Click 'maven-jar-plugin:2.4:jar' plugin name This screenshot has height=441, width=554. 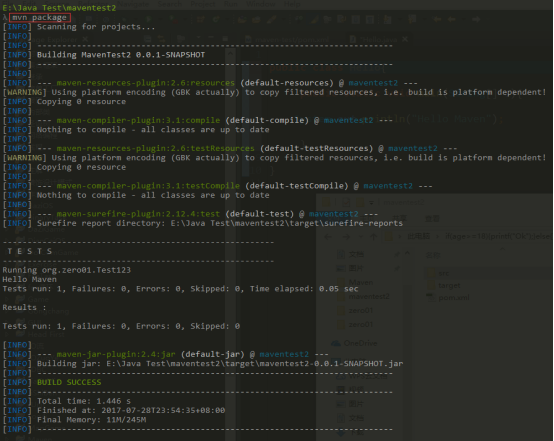pyautogui.click(x=116, y=354)
